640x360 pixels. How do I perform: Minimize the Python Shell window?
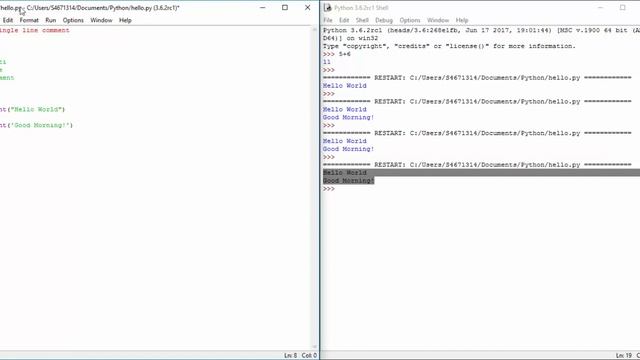click(600, 8)
